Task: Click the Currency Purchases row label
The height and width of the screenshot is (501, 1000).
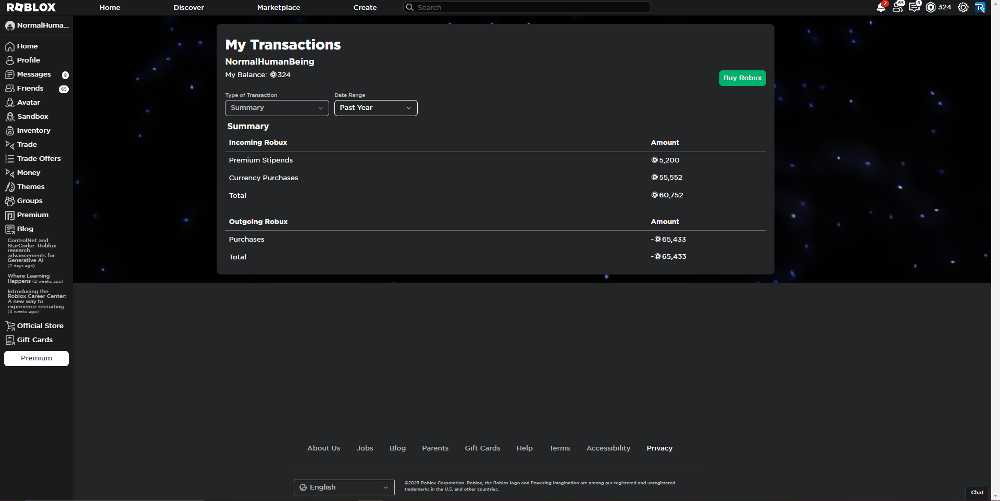Action: (x=263, y=178)
